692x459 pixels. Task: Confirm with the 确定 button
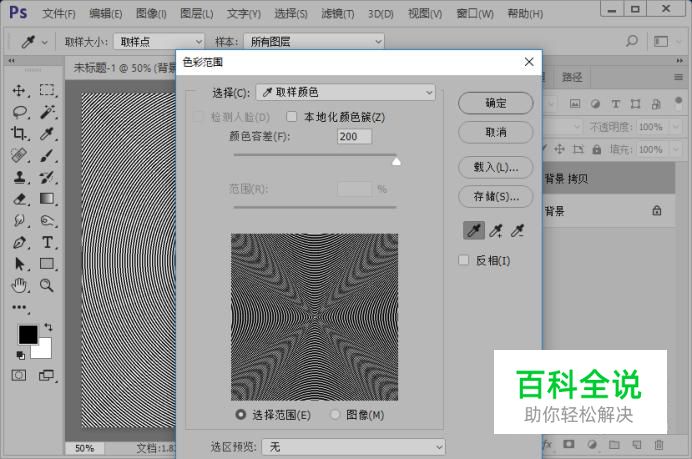(496, 103)
